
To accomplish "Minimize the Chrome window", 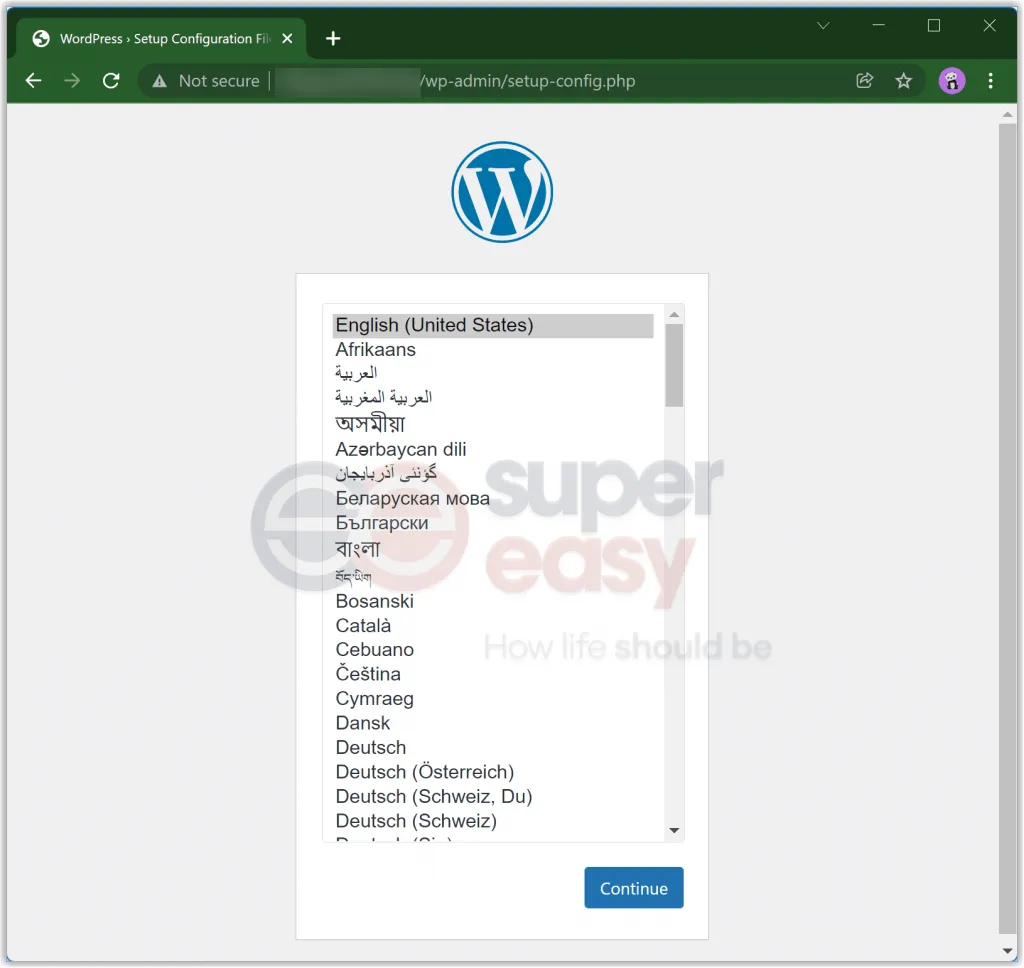I will tap(878, 25).
